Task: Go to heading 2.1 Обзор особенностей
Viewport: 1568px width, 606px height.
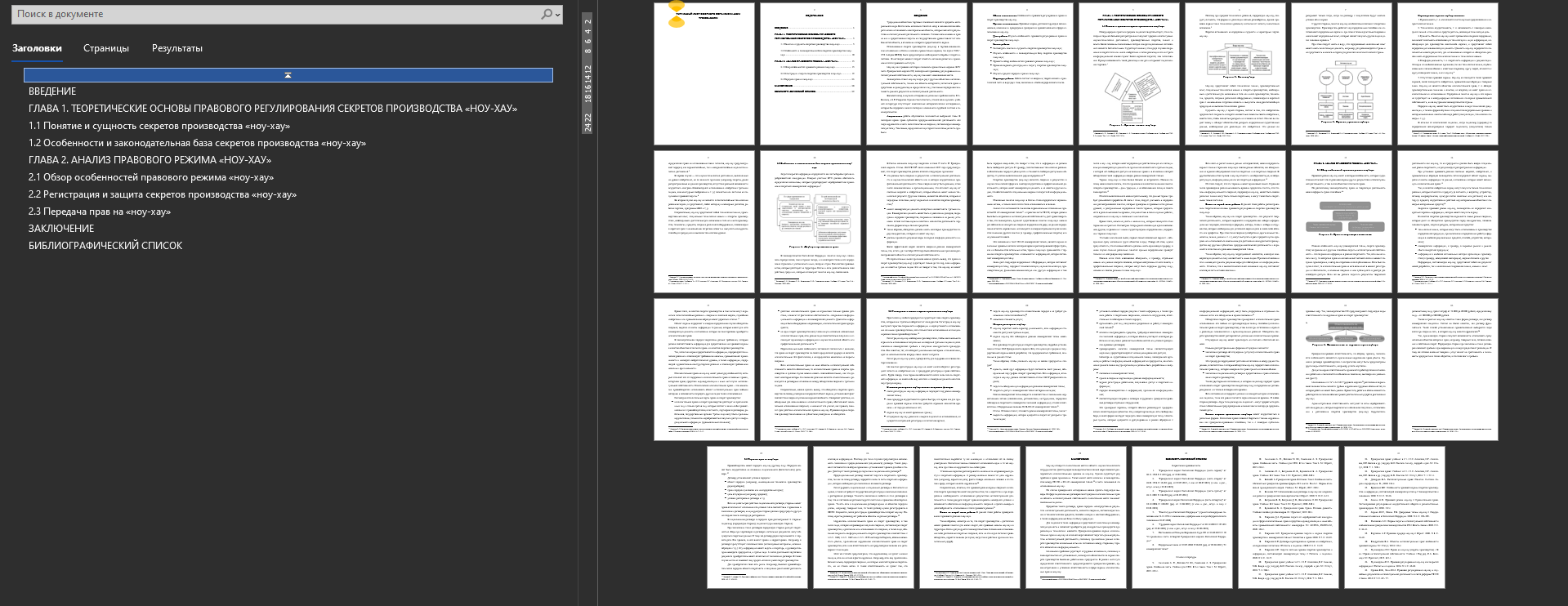Action: coord(151,177)
